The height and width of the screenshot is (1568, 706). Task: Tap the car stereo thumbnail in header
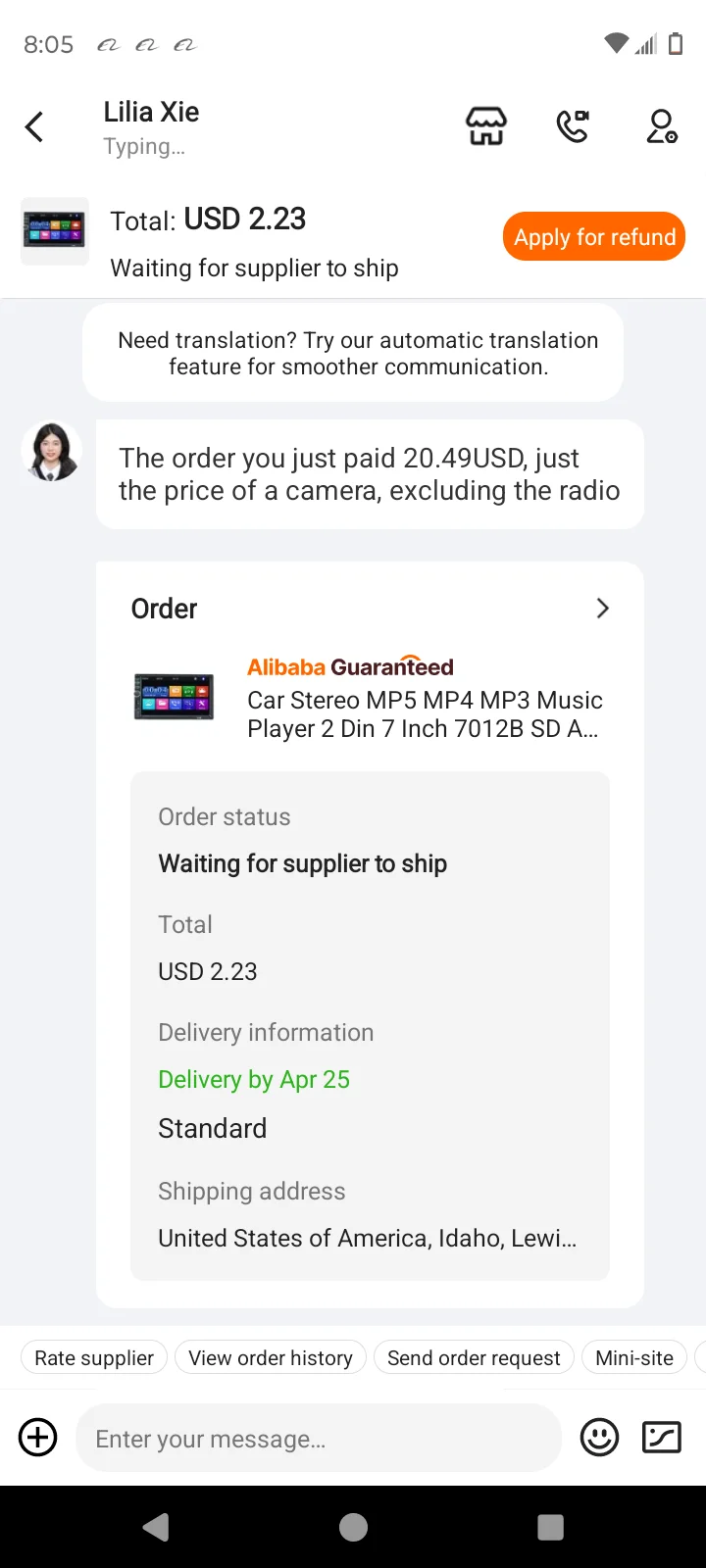pos(55,231)
